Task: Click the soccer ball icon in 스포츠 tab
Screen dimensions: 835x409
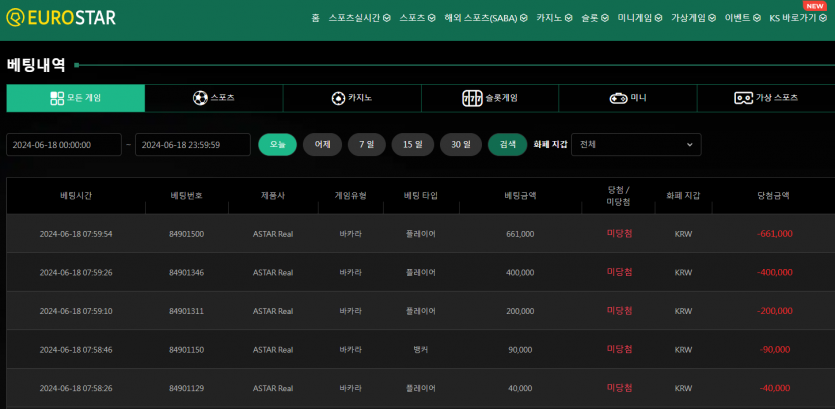Action: coord(200,98)
